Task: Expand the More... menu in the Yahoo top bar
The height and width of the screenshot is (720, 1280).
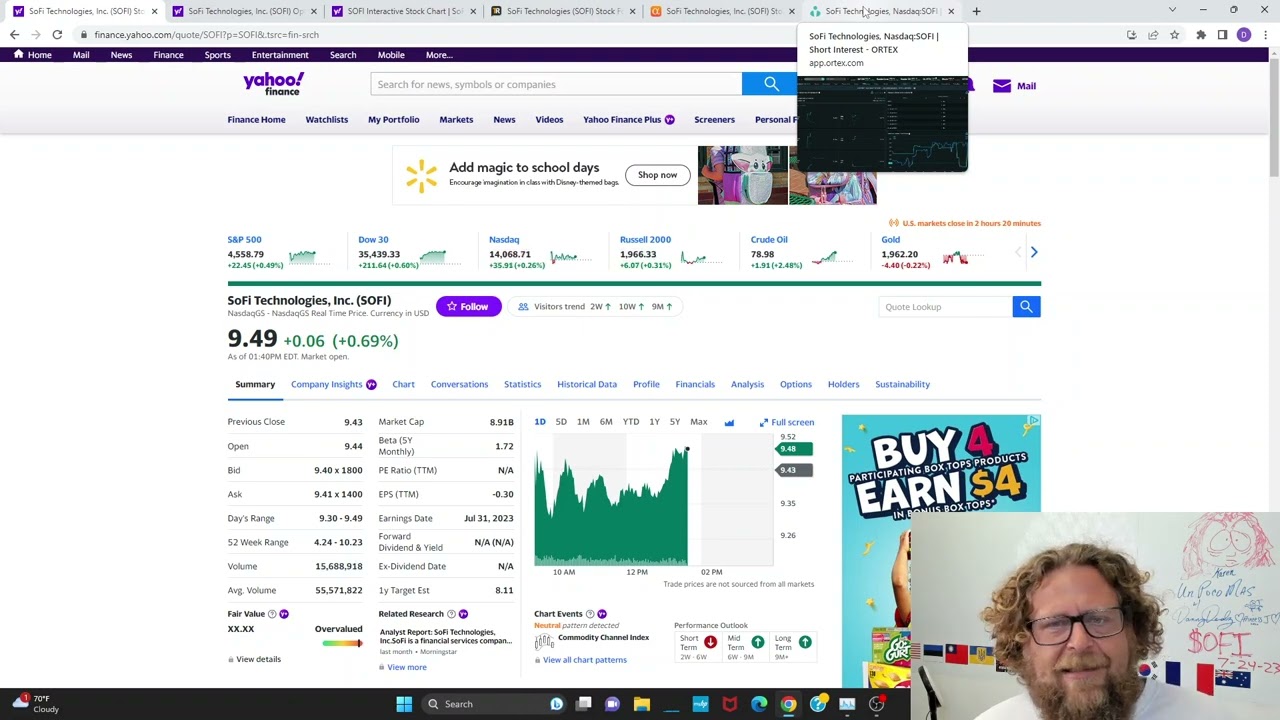Action: [x=438, y=55]
